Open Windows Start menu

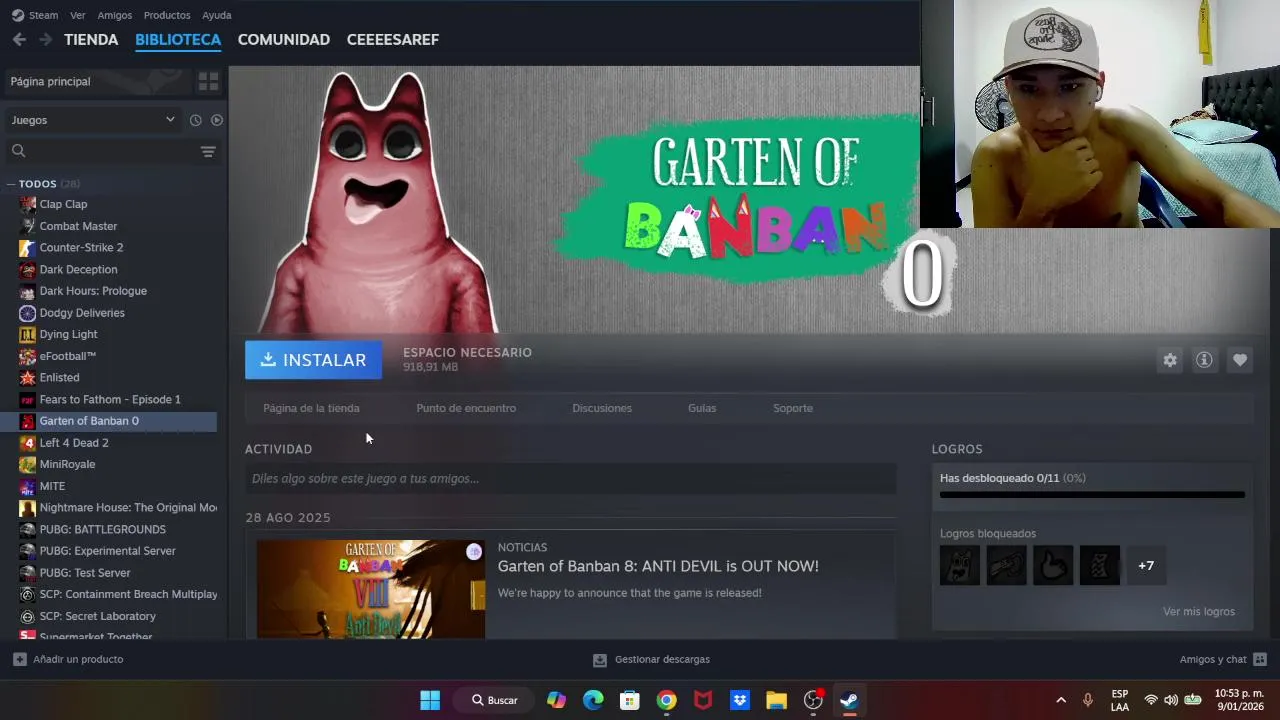pos(430,700)
